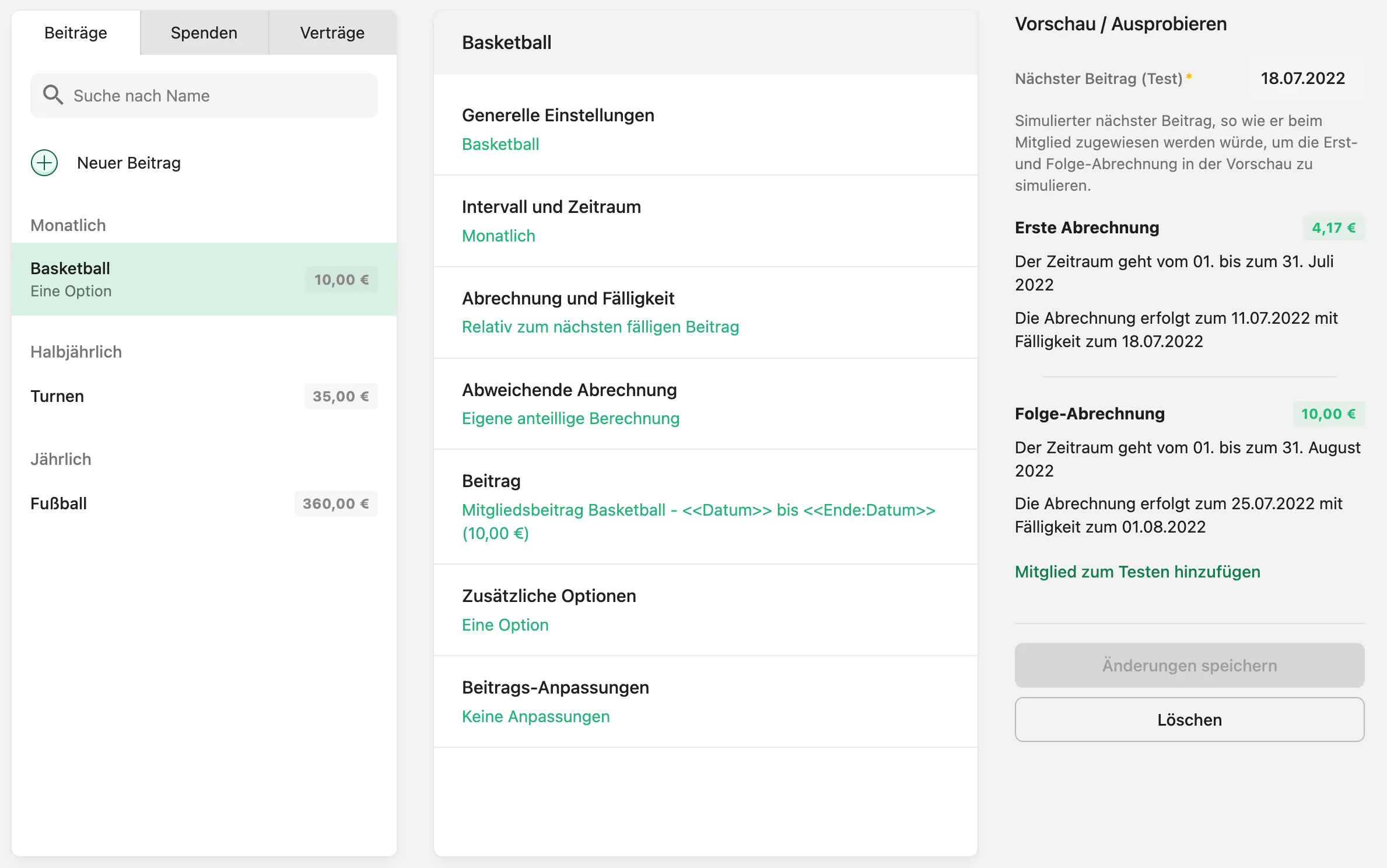Expand Abrechnung und Fälligkeit section

(706, 313)
